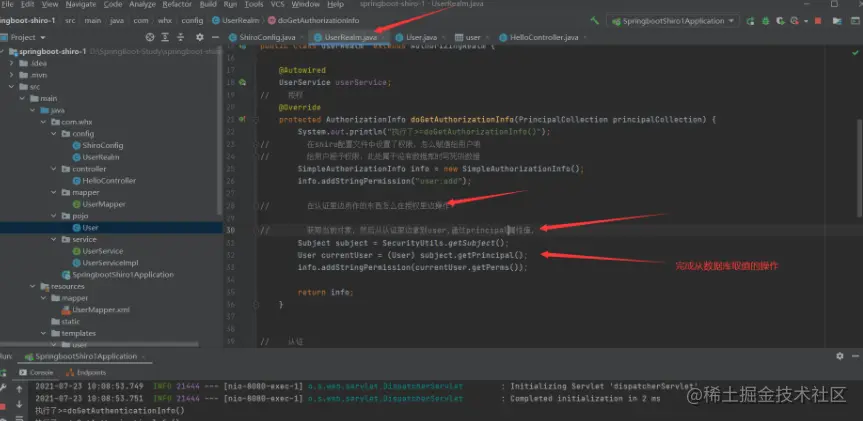Toggle code folding for doGetAuthorizationInfo method
This screenshot has width=863, height=421.
256,119
